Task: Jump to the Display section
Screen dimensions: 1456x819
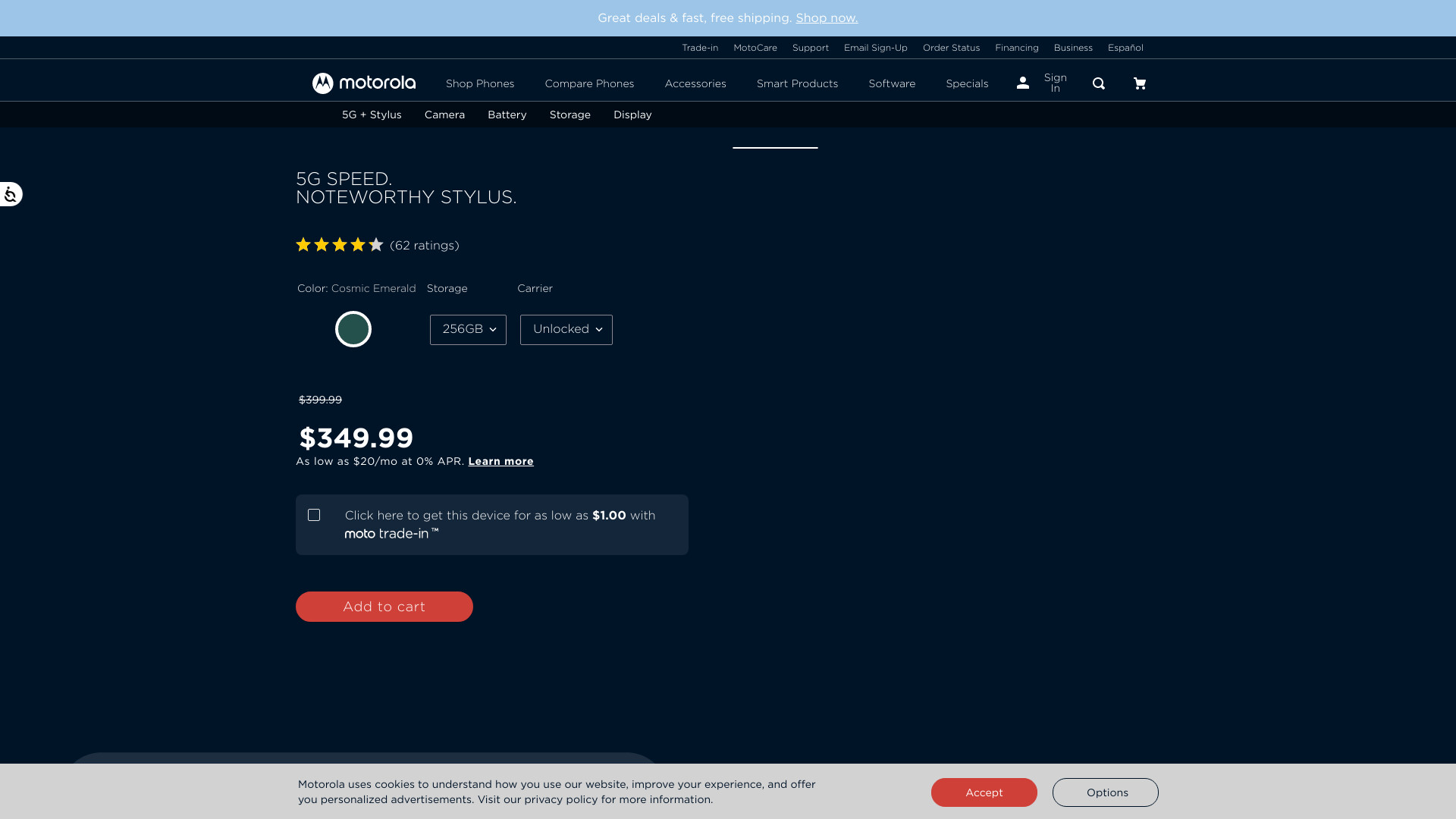Action: tap(632, 115)
